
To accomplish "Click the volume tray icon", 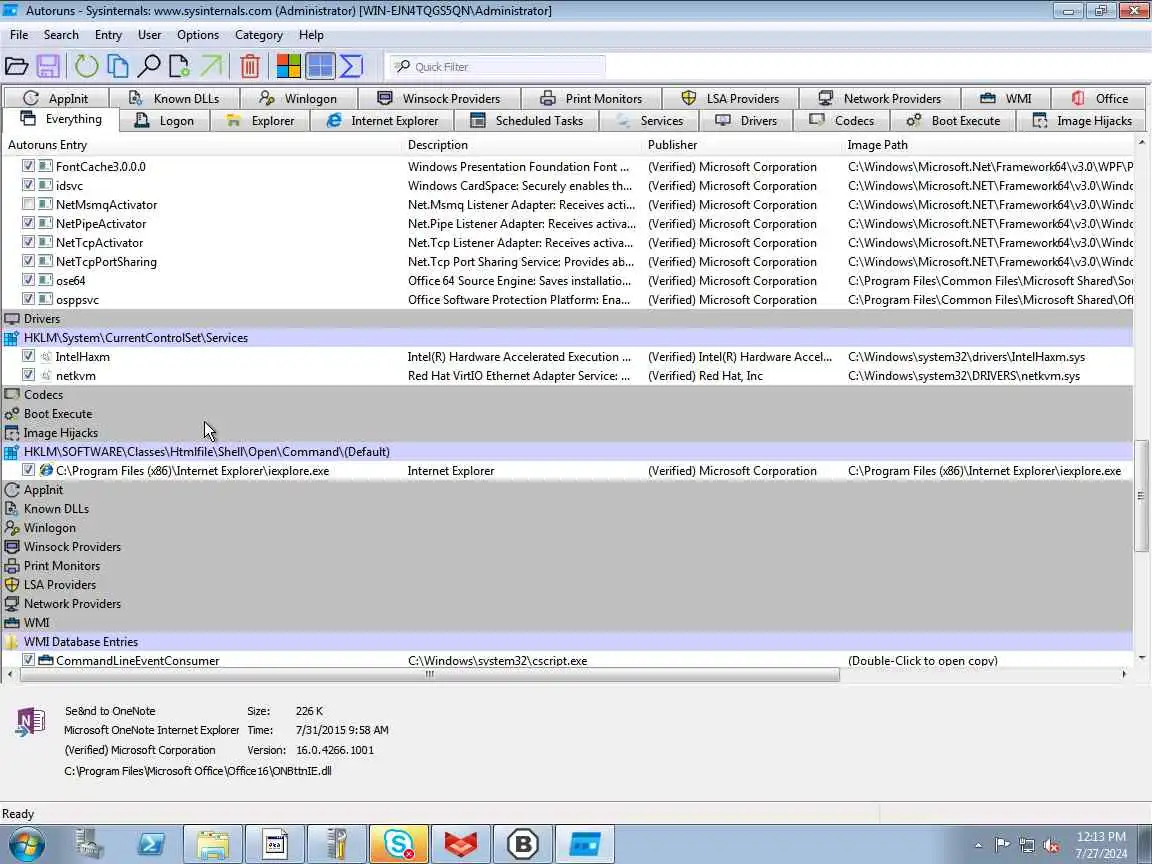I will [1052, 846].
